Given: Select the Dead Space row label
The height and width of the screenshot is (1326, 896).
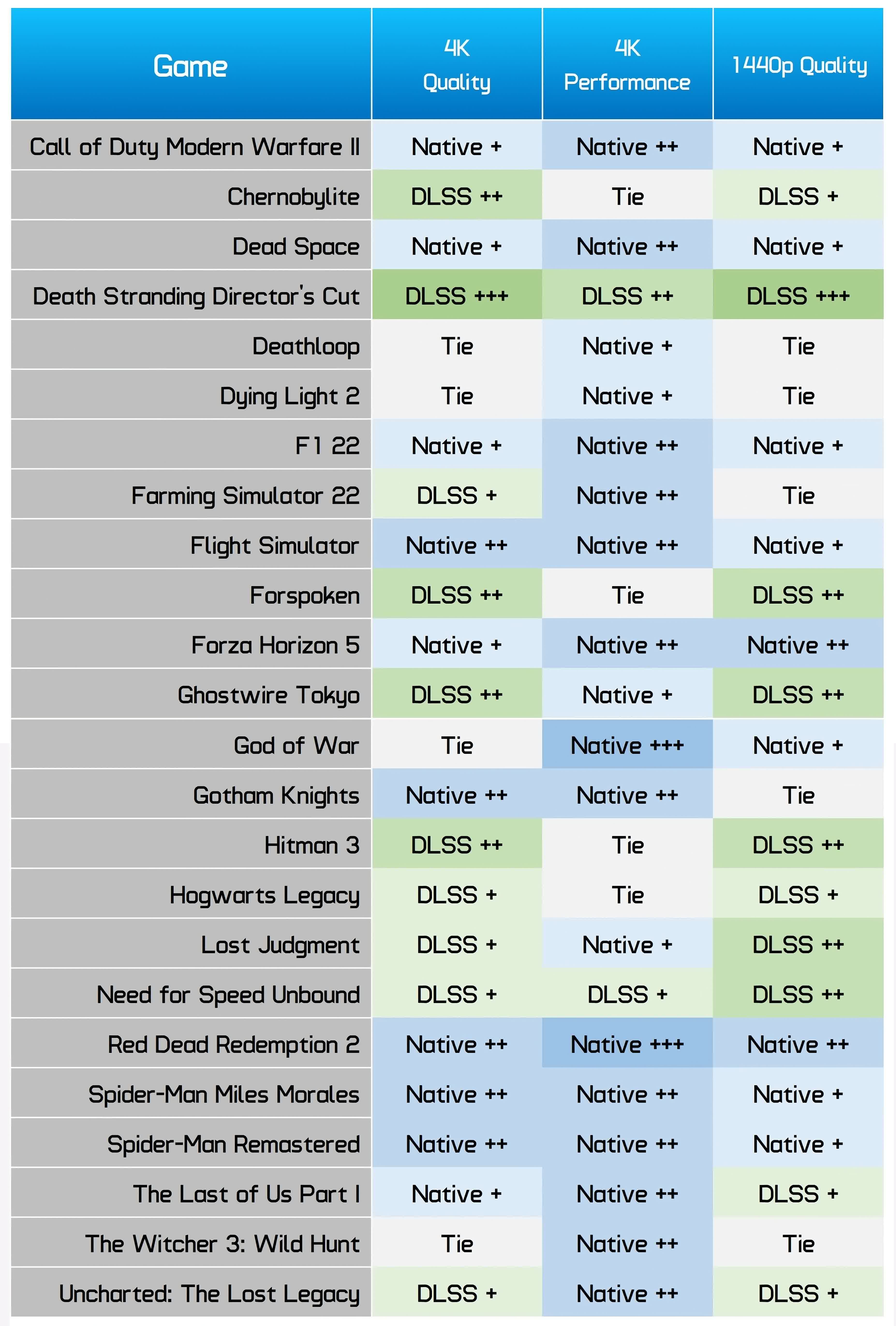Looking at the screenshot, I should click(296, 247).
